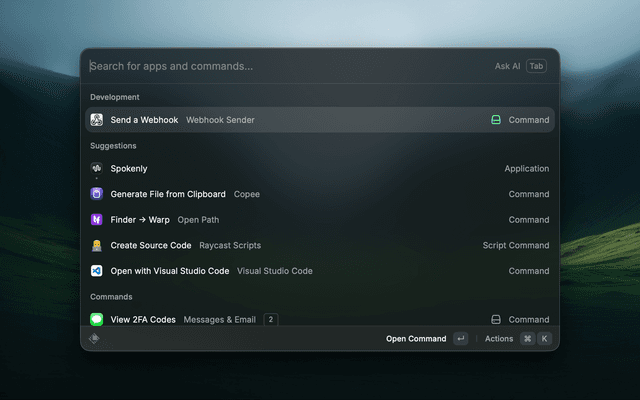Click the command key symbol badge
This screenshot has width=640, height=400.
click(528, 338)
